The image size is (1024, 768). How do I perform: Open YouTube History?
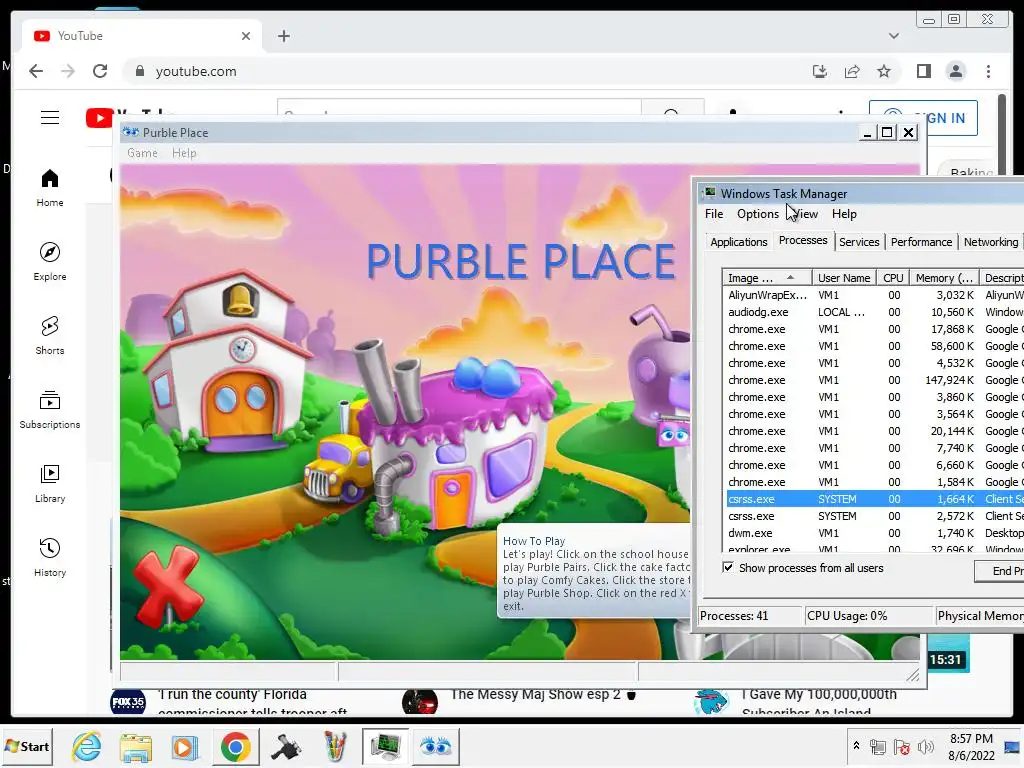point(50,557)
